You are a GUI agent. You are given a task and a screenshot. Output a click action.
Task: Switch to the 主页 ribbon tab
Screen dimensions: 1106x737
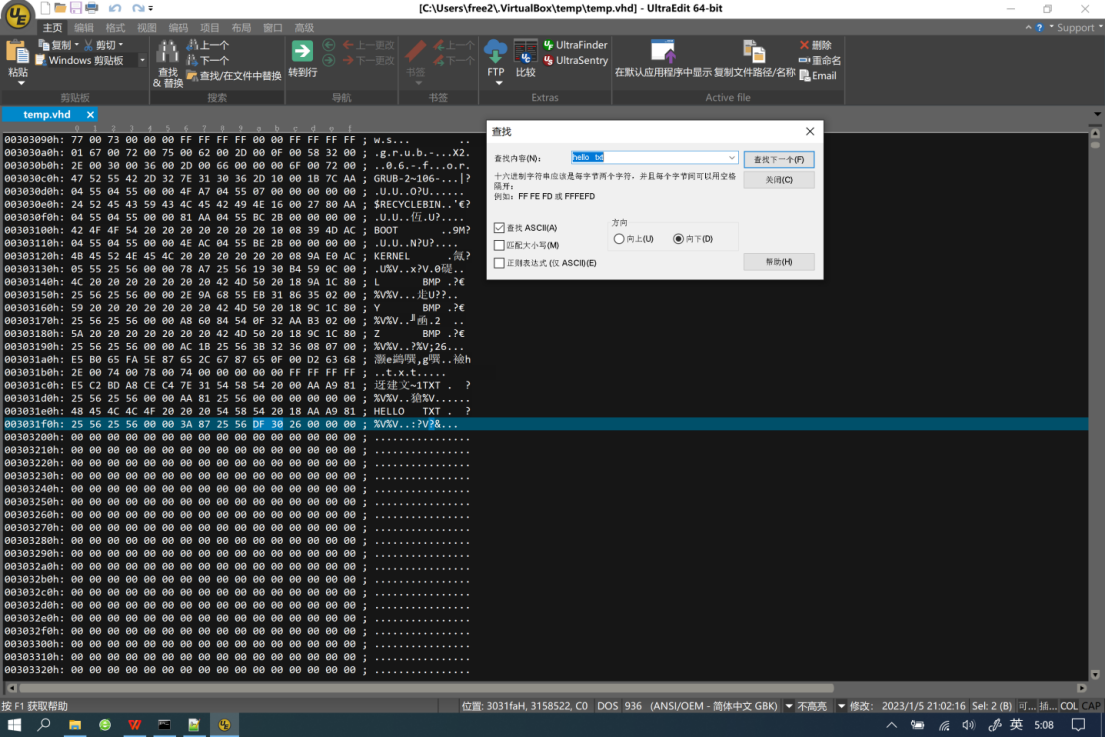(52, 28)
